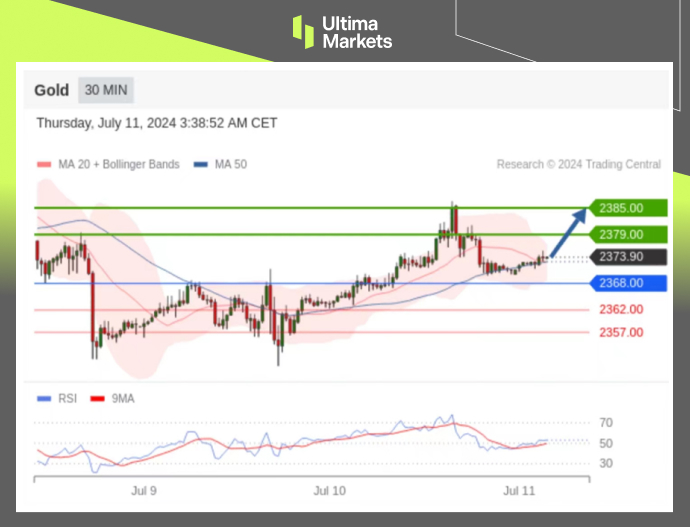Click the 2362.00 red support label

620,309
